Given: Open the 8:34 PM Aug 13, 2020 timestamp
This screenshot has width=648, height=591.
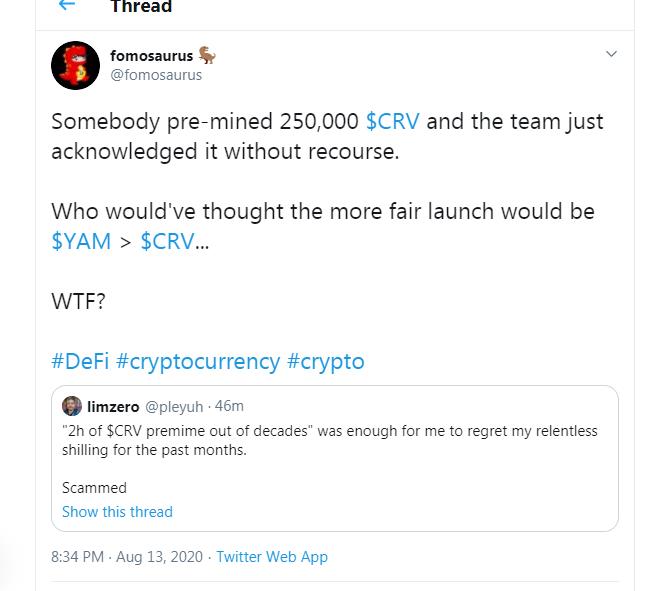Looking at the screenshot, I should coord(127,557).
